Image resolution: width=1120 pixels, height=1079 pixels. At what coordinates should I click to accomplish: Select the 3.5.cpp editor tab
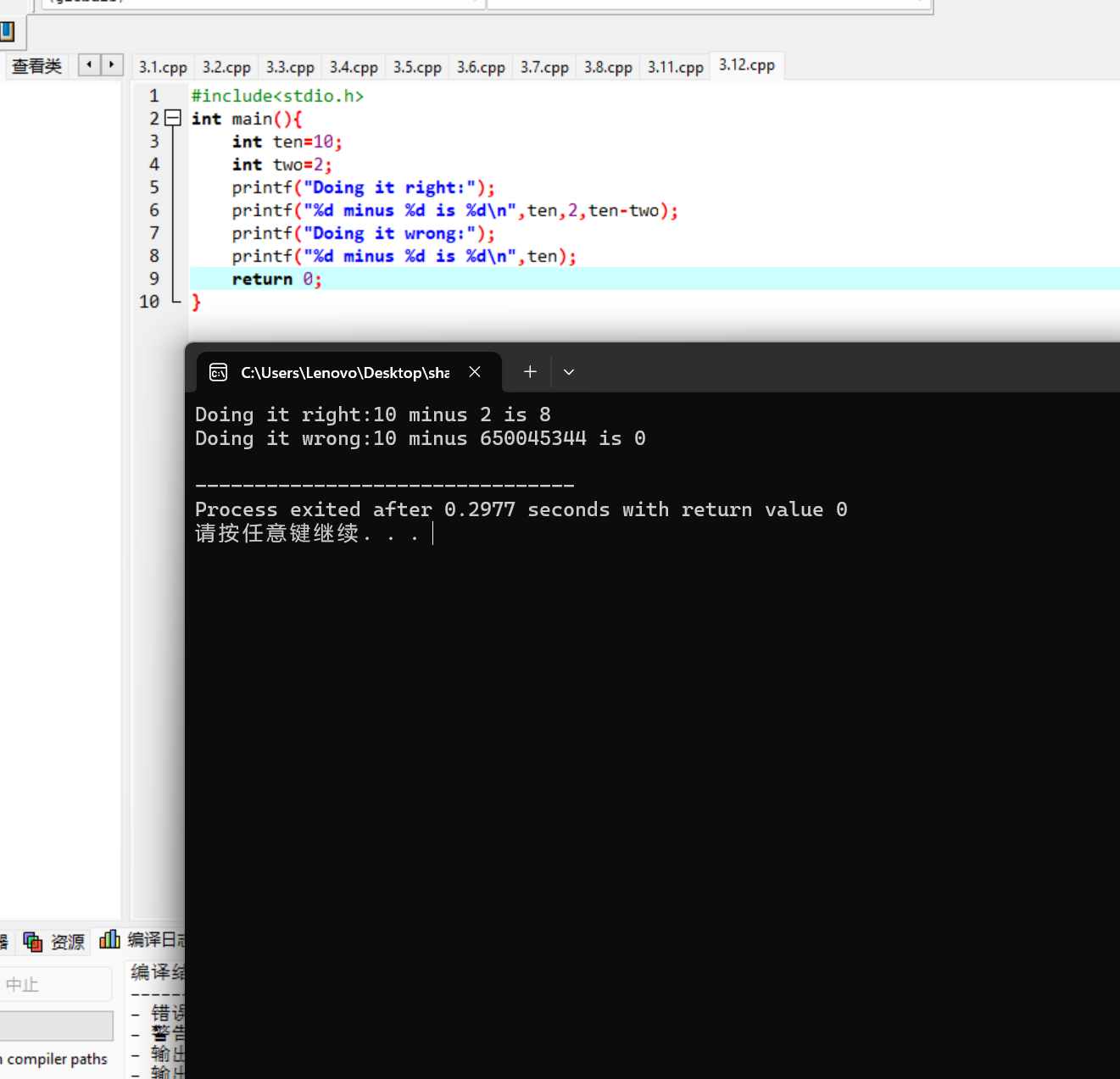click(x=417, y=67)
